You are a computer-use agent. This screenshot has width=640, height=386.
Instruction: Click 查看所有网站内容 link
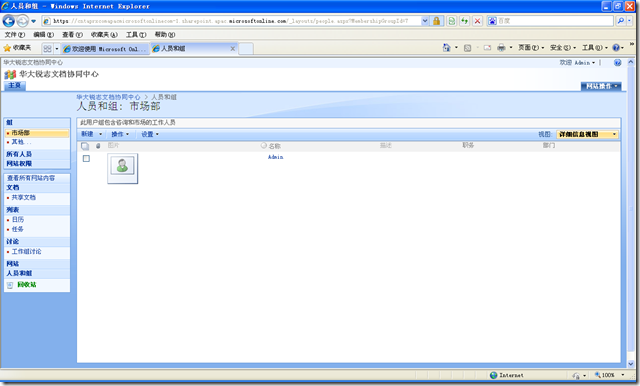pos(31,178)
